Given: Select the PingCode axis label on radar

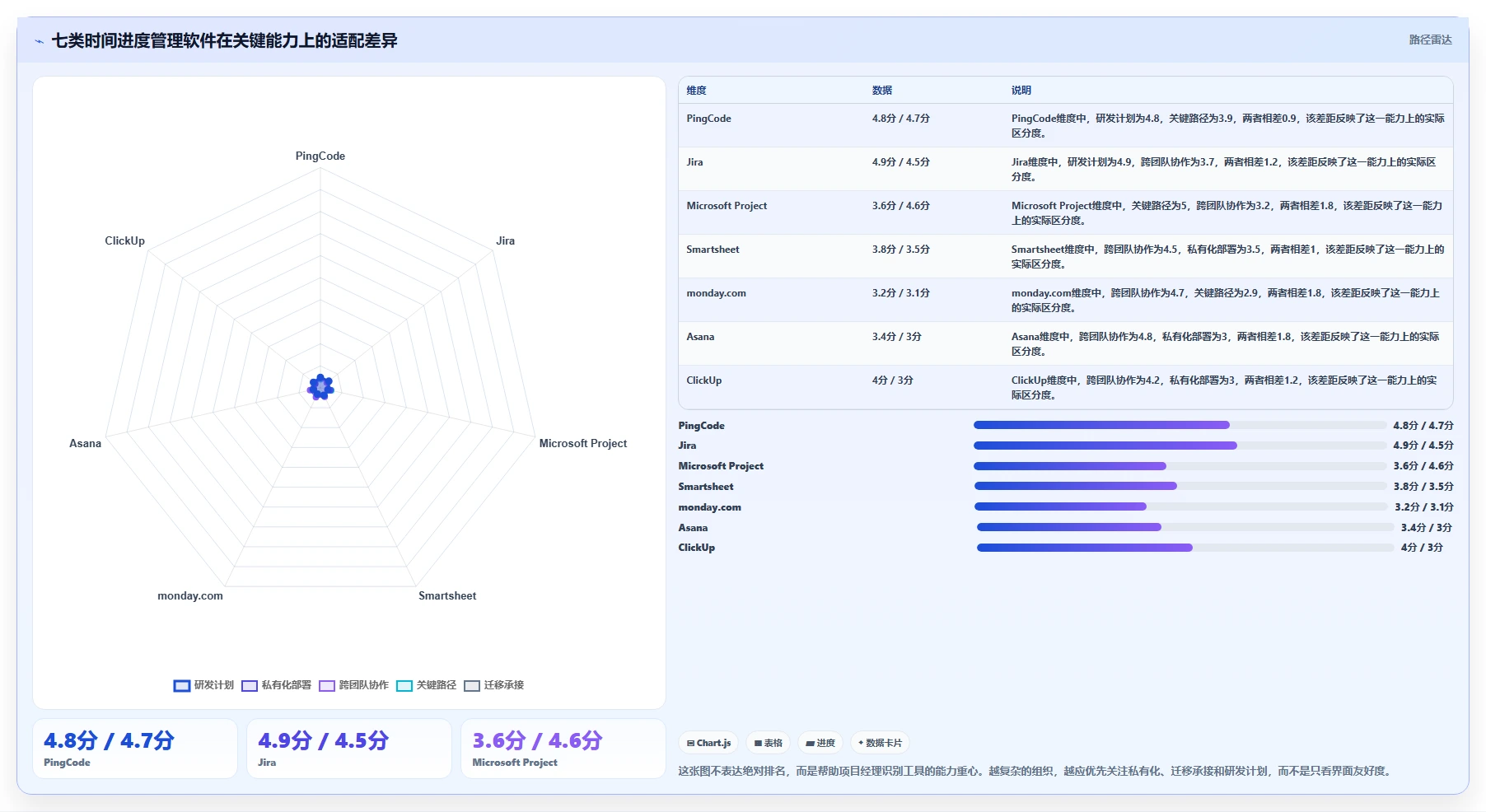Looking at the screenshot, I should point(320,156).
